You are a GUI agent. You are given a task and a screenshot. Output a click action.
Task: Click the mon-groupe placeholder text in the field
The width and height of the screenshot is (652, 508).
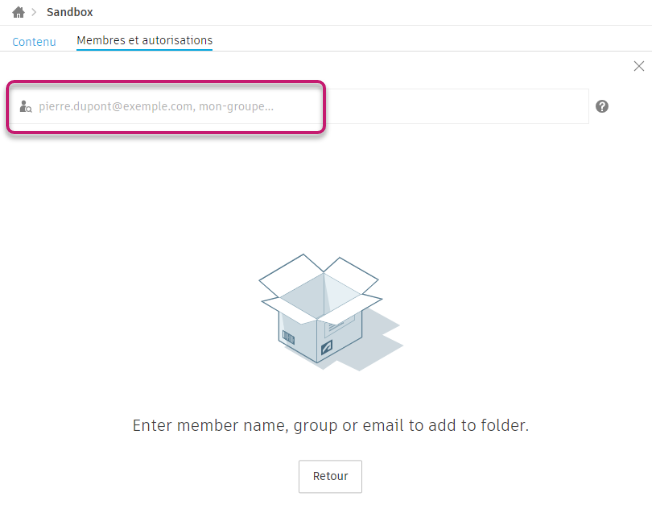point(236,106)
